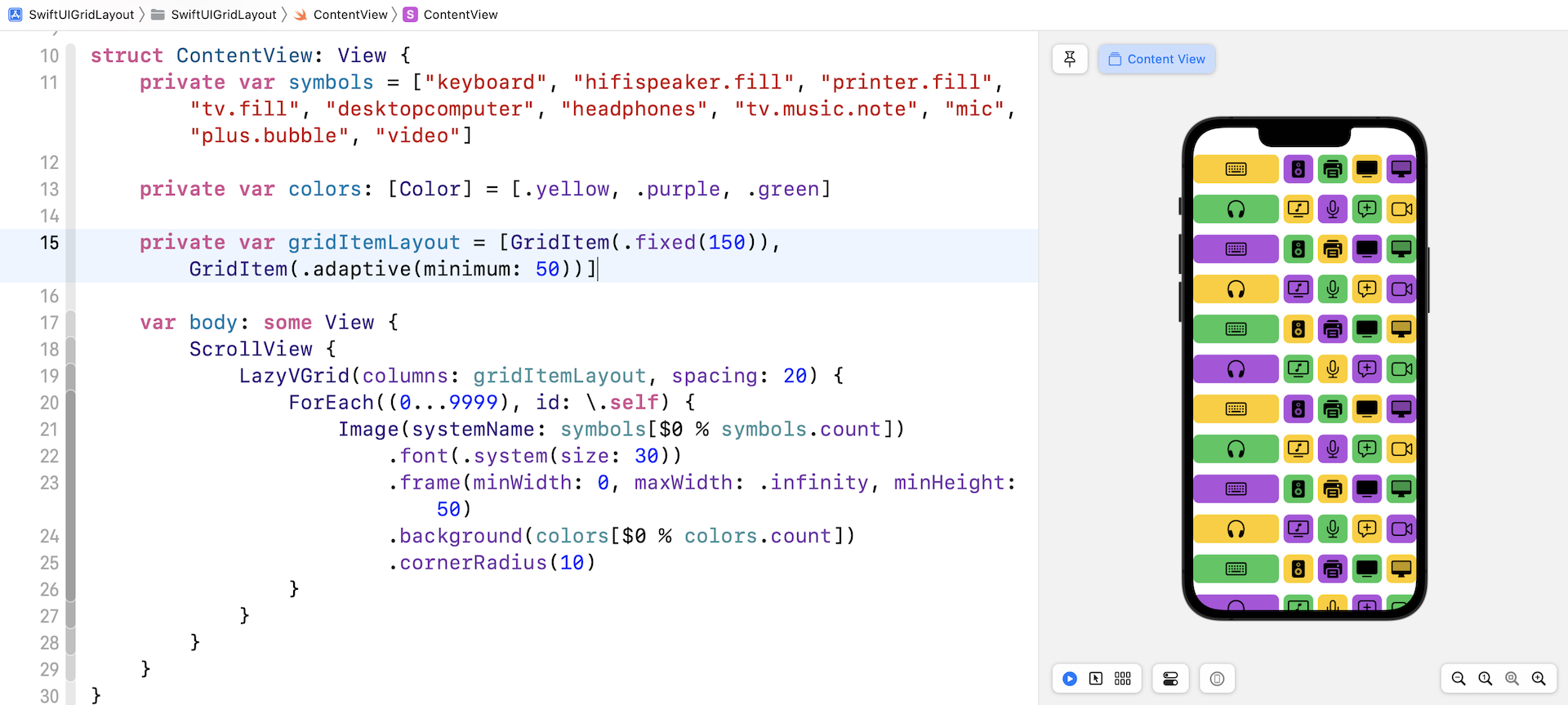Toggle code folding ribbon beside line 18
The width and height of the screenshot is (1568, 705).
point(71,350)
